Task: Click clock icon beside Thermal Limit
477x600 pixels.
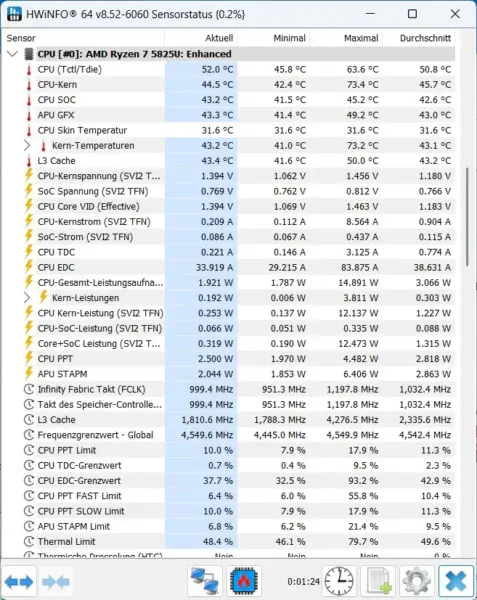Action: point(29,542)
